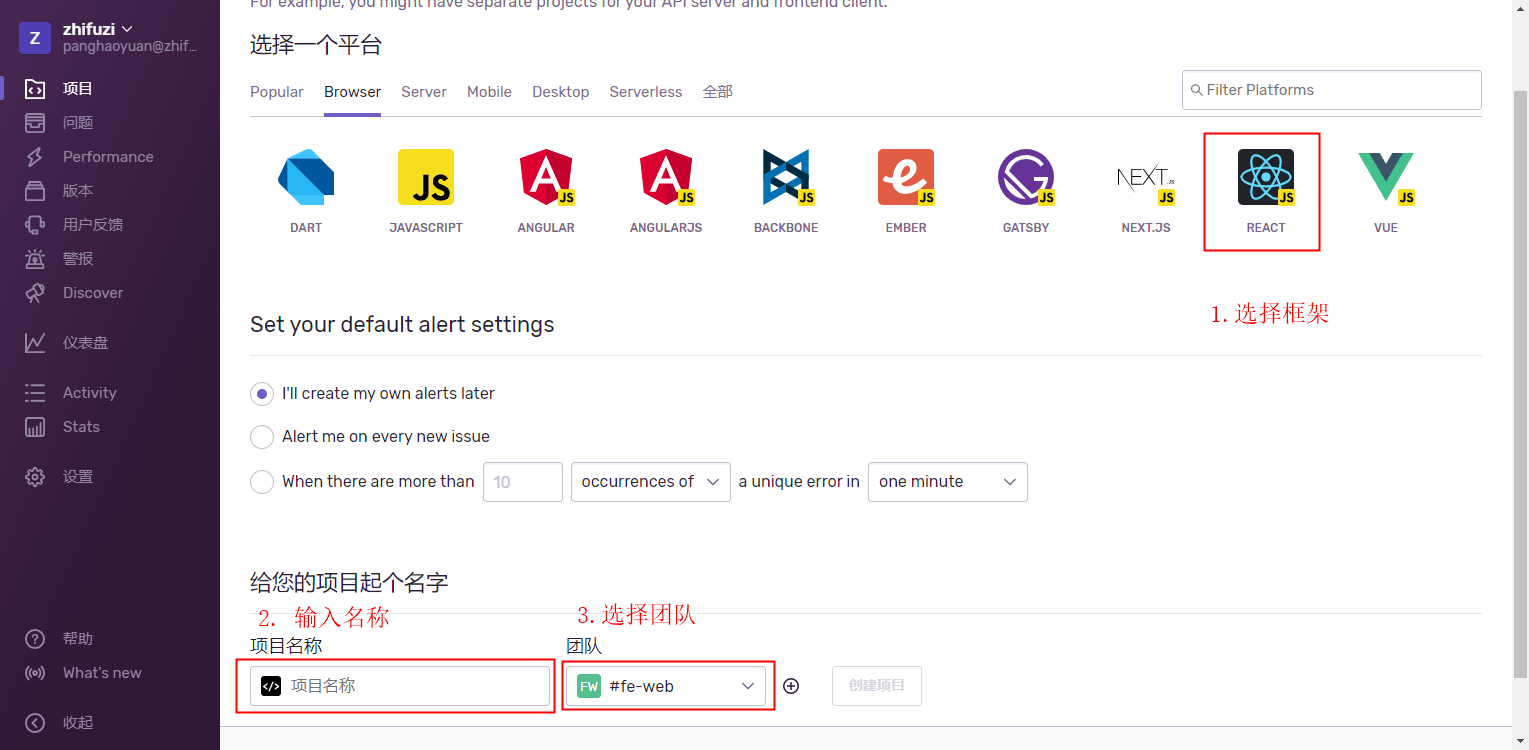Switch to the Popular tab

coord(277,92)
